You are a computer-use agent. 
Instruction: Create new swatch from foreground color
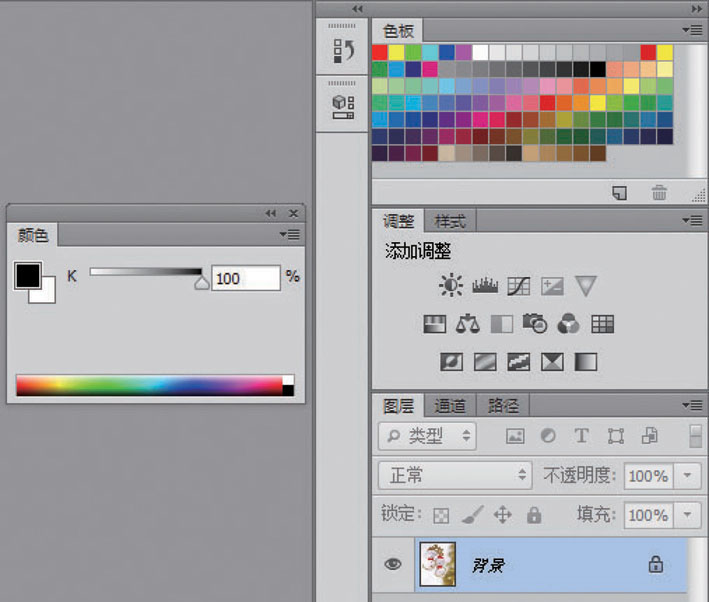pyautogui.click(x=620, y=193)
